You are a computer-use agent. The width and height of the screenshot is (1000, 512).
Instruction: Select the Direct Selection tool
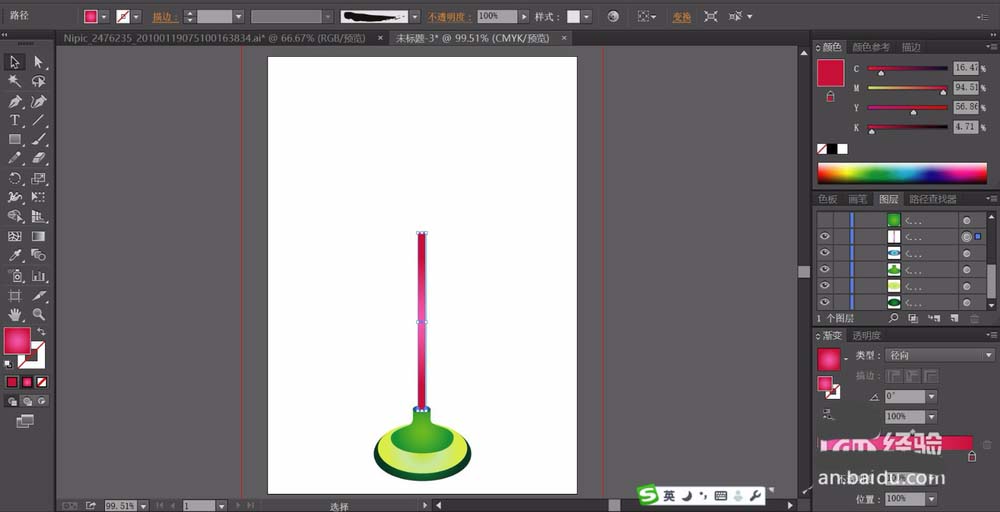point(38,62)
